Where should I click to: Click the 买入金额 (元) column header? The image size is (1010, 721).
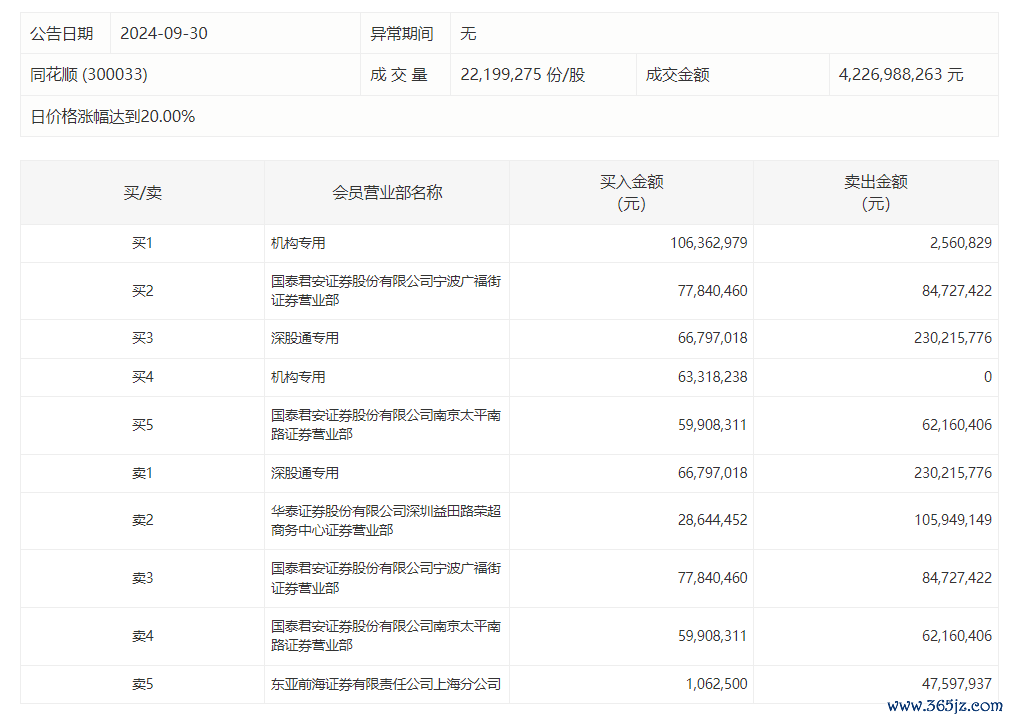coord(631,193)
